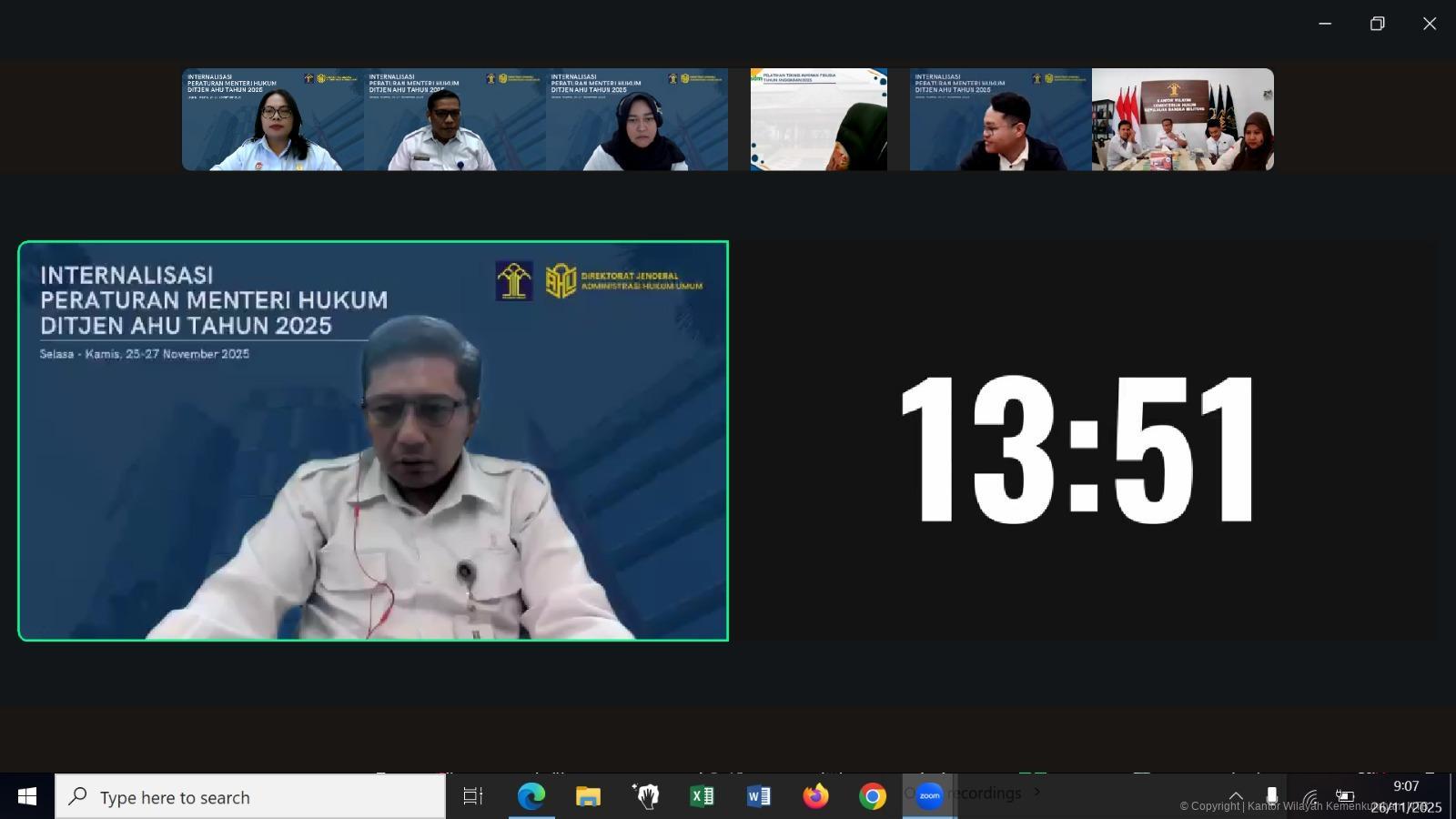
Task: Select the first participant thumbnail with red glasses
Action: click(x=273, y=119)
